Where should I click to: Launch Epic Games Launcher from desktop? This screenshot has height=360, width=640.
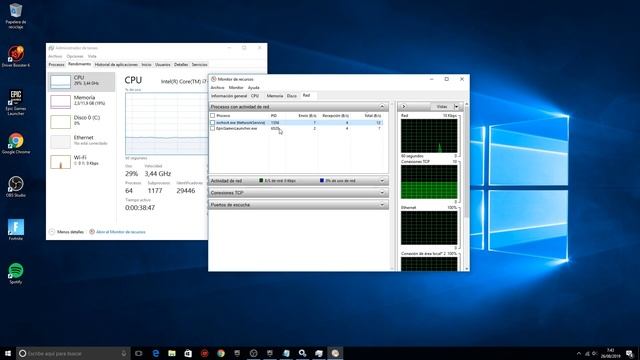tap(16, 102)
